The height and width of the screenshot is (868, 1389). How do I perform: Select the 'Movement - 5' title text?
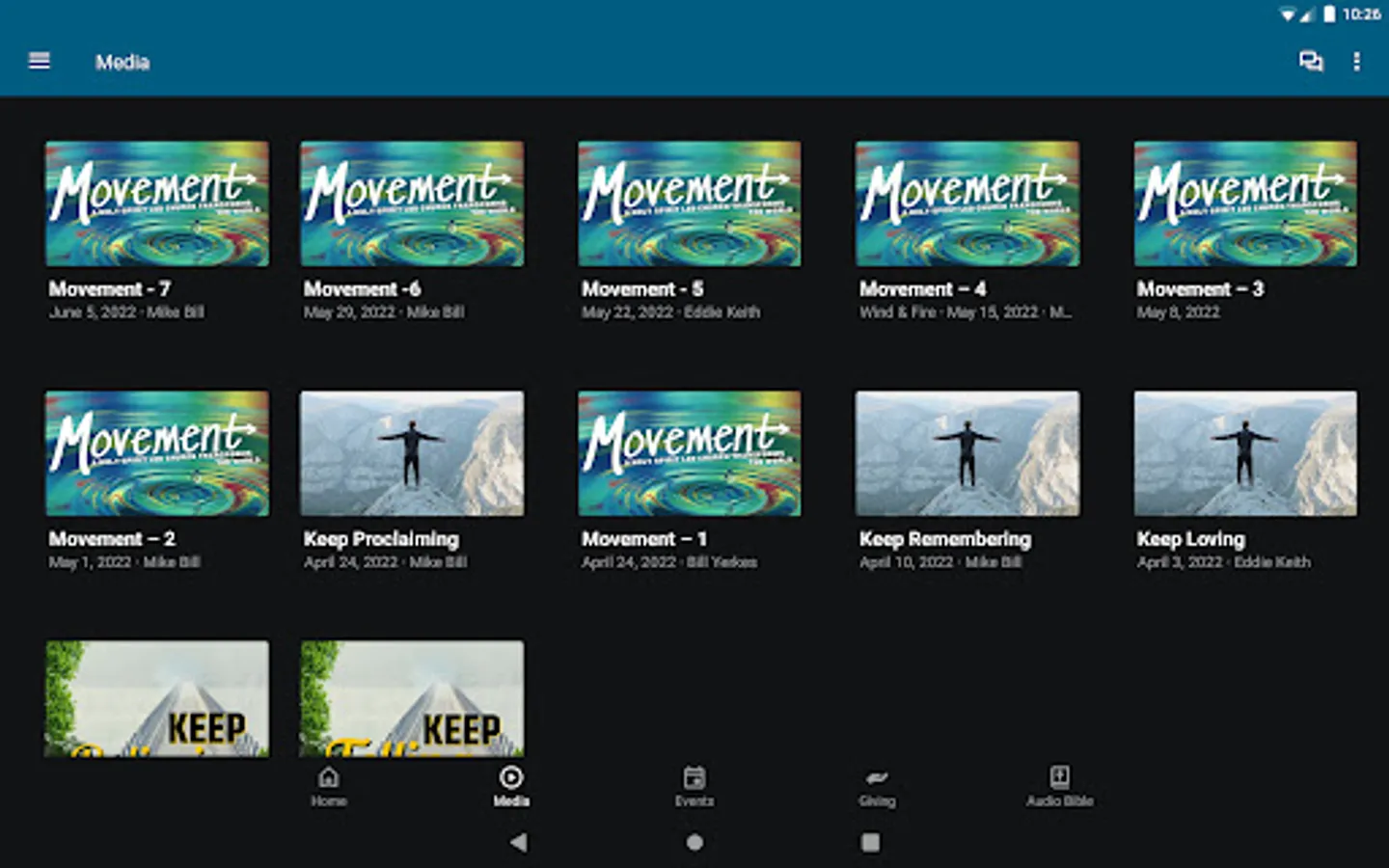(x=642, y=289)
